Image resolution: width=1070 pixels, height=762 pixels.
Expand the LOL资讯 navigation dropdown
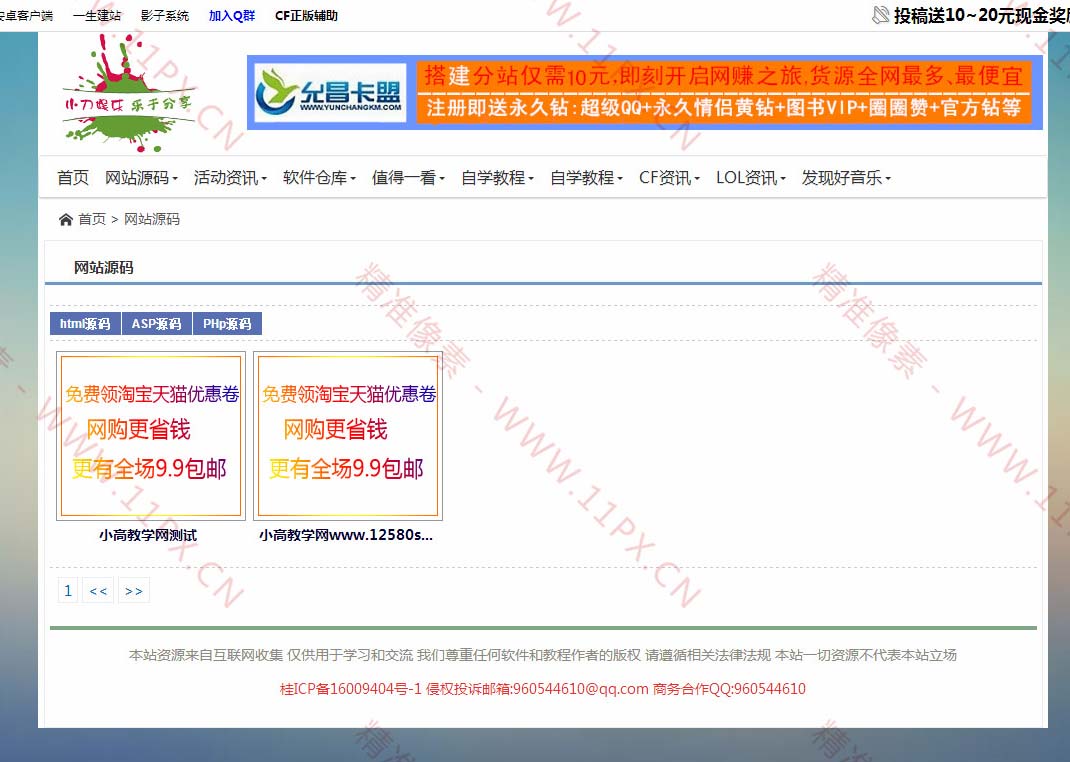pos(751,178)
